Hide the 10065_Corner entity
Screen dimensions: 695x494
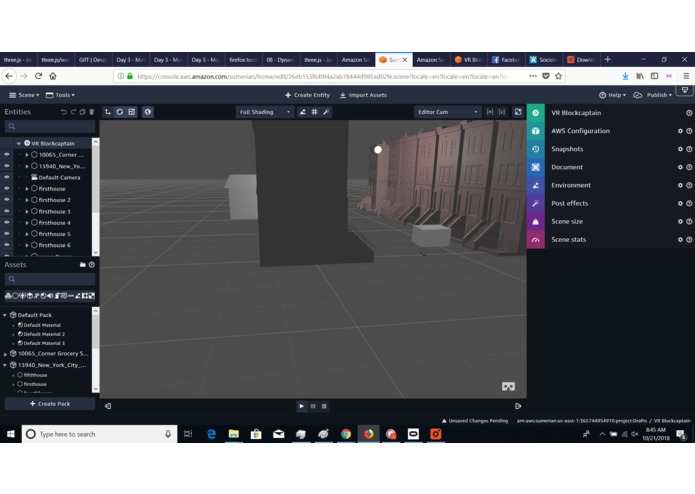[x=7, y=155]
